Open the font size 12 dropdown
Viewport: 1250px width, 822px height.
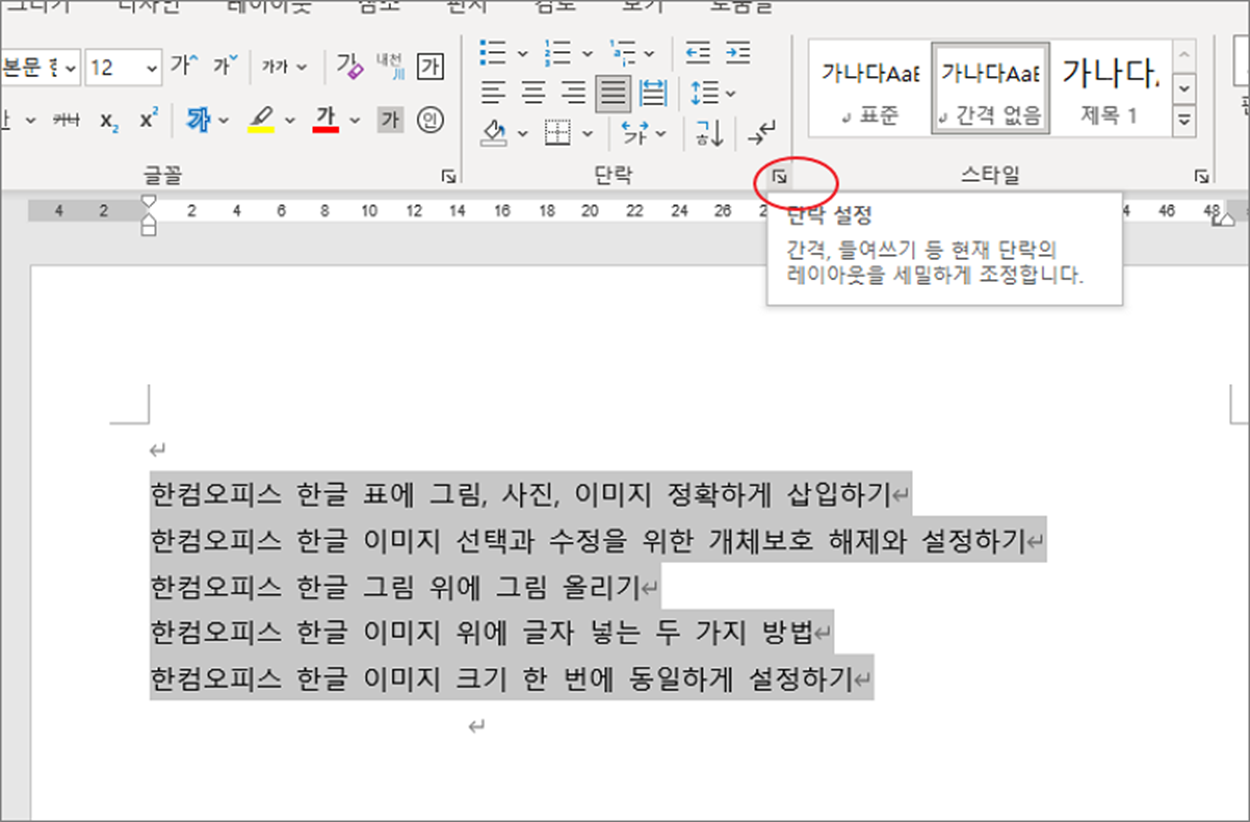click(152, 67)
